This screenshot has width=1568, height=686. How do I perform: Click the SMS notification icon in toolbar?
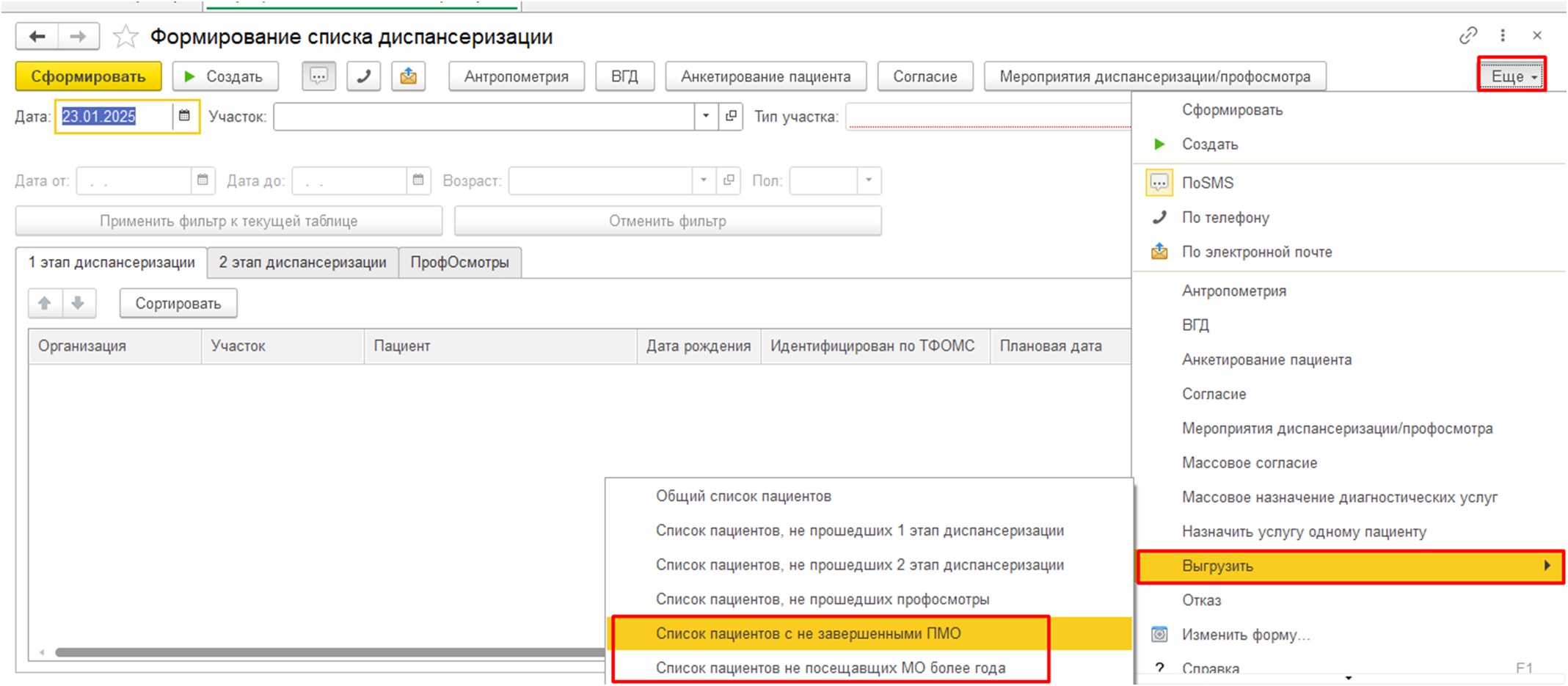[x=318, y=76]
